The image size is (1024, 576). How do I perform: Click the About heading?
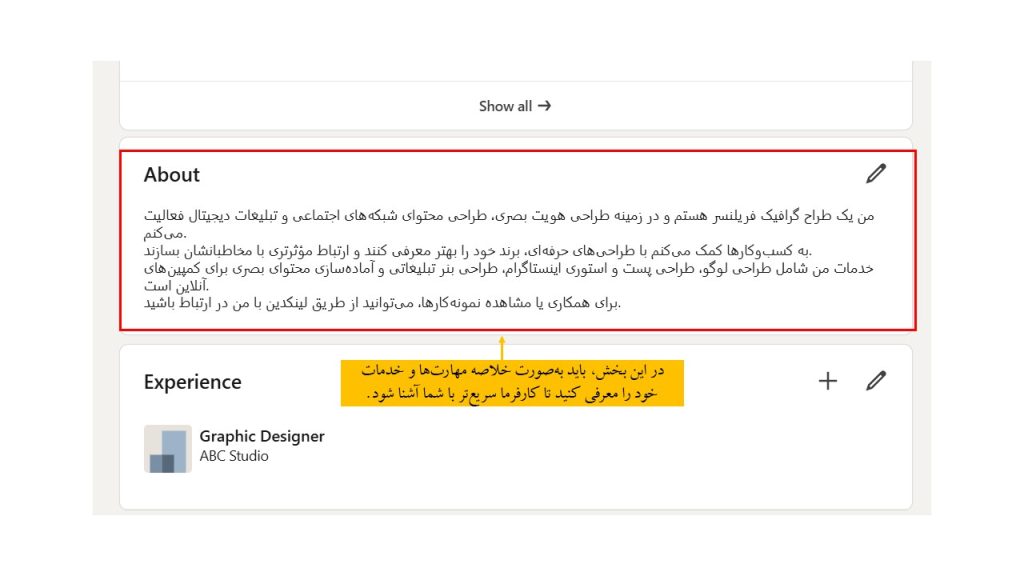[x=172, y=175]
